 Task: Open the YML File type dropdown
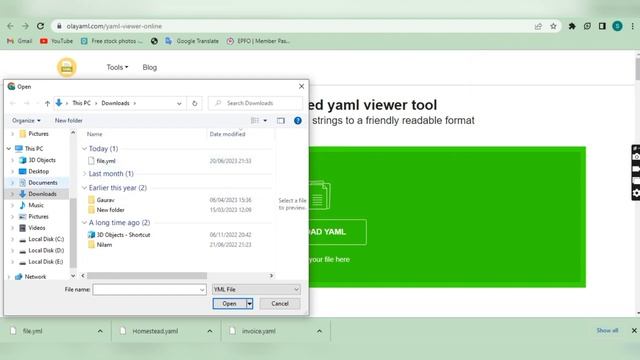256,289
